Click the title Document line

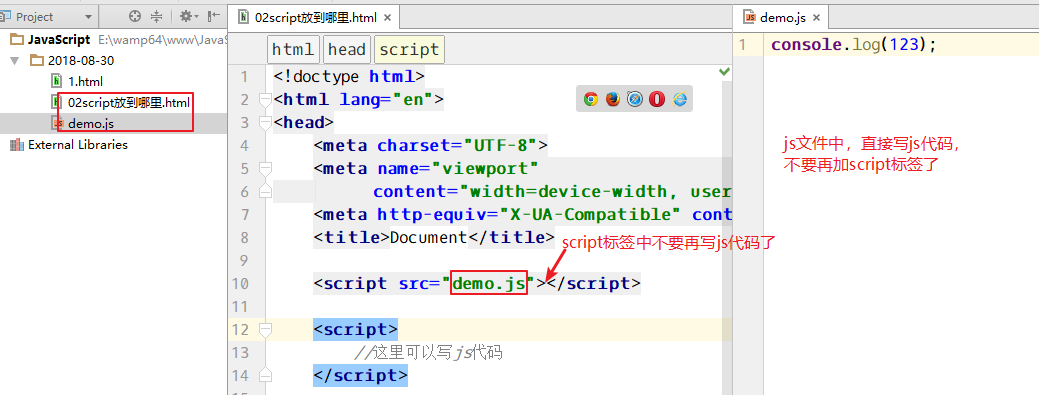[433, 237]
